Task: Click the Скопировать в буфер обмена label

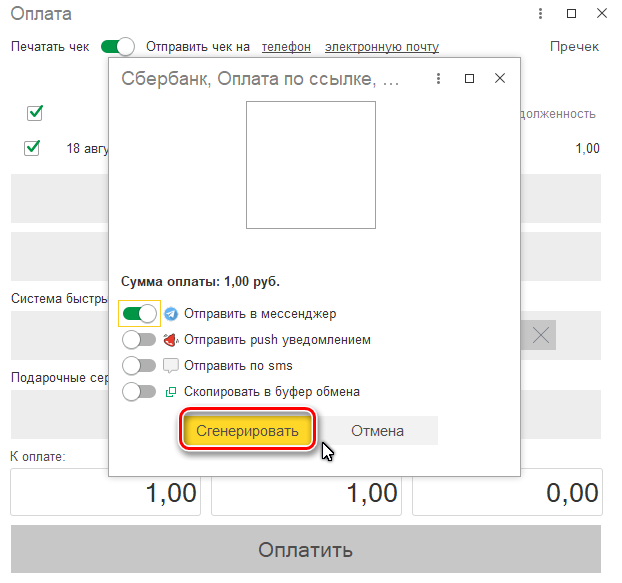Action: (x=272, y=392)
